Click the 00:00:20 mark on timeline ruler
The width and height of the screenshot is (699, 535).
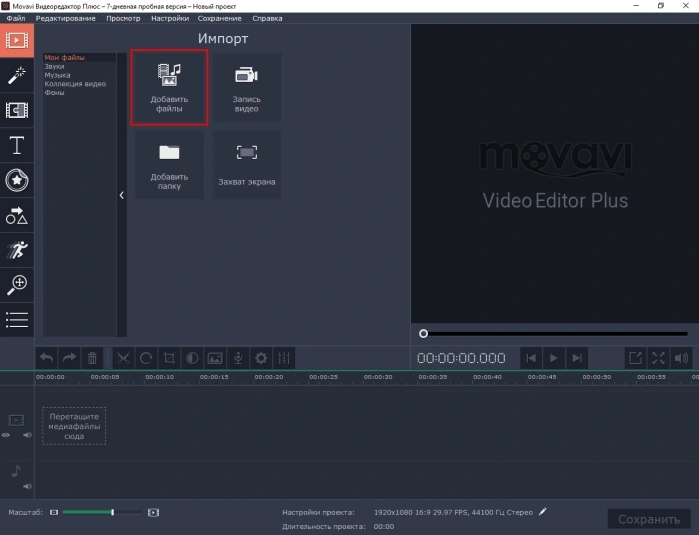[269, 377]
